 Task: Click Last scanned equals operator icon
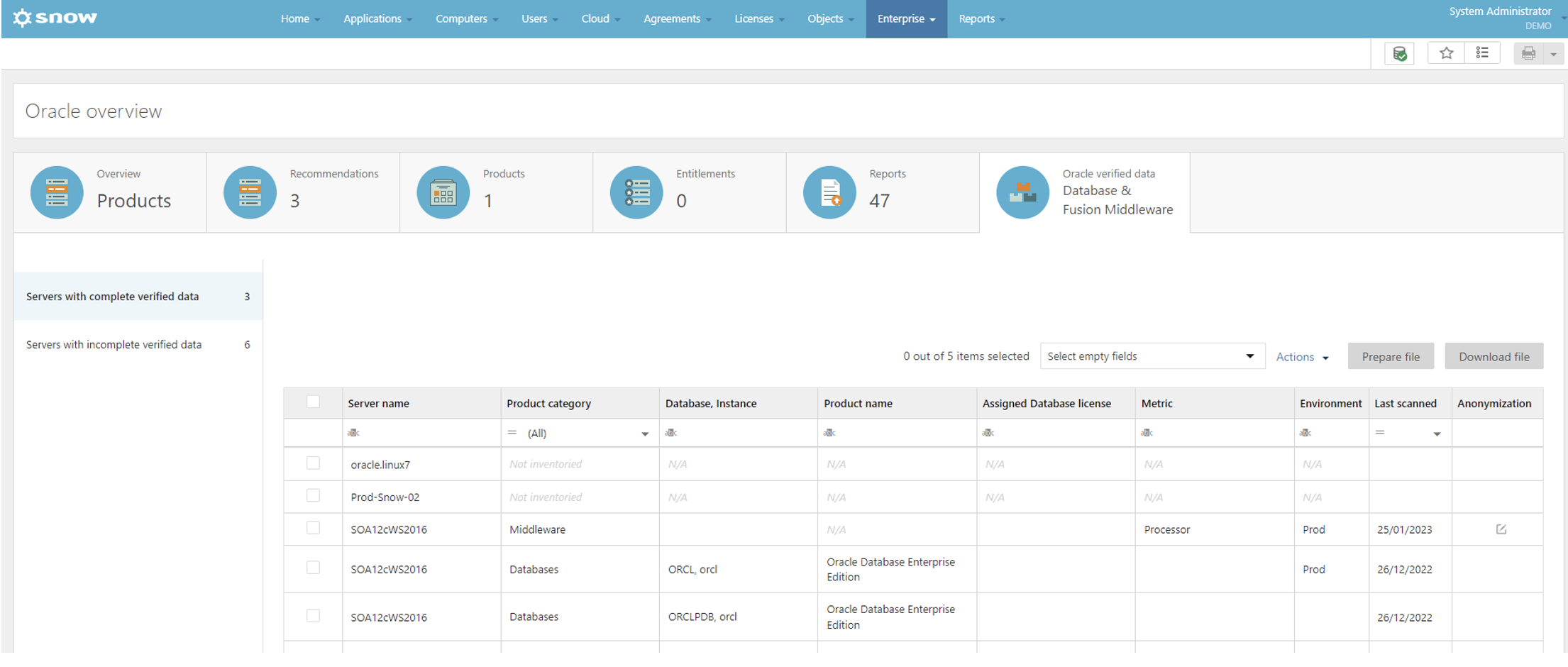point(1380,432)
